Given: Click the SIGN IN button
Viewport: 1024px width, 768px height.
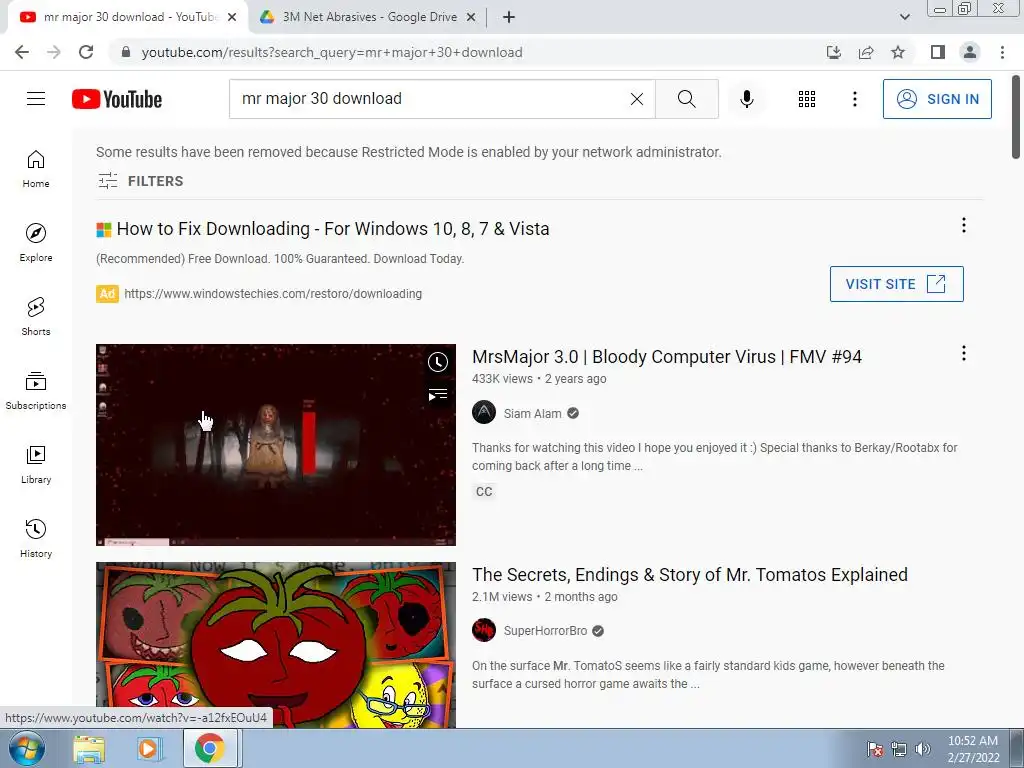Looking at the screenshot, I should pos(937,99).
